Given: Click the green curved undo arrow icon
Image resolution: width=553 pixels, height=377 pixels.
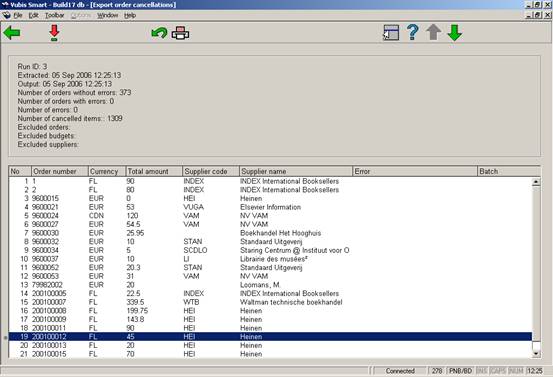Looking at the screenshot, I should (159, 33).
